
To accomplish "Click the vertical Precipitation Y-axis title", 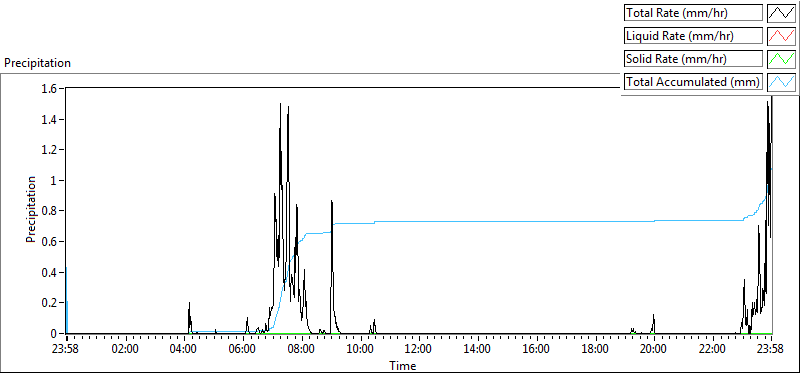I will (x=31, y=209).
